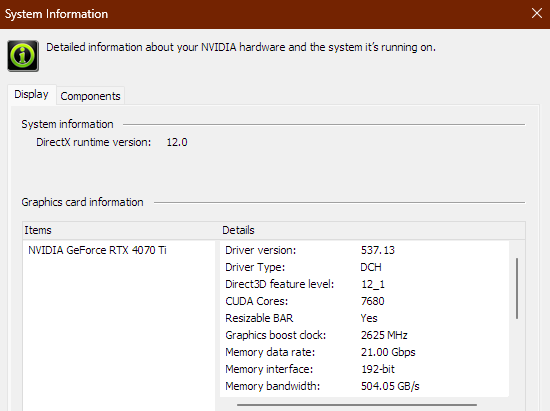
Task: Click the Memory data rate label
Action: (x=270, y=352)
